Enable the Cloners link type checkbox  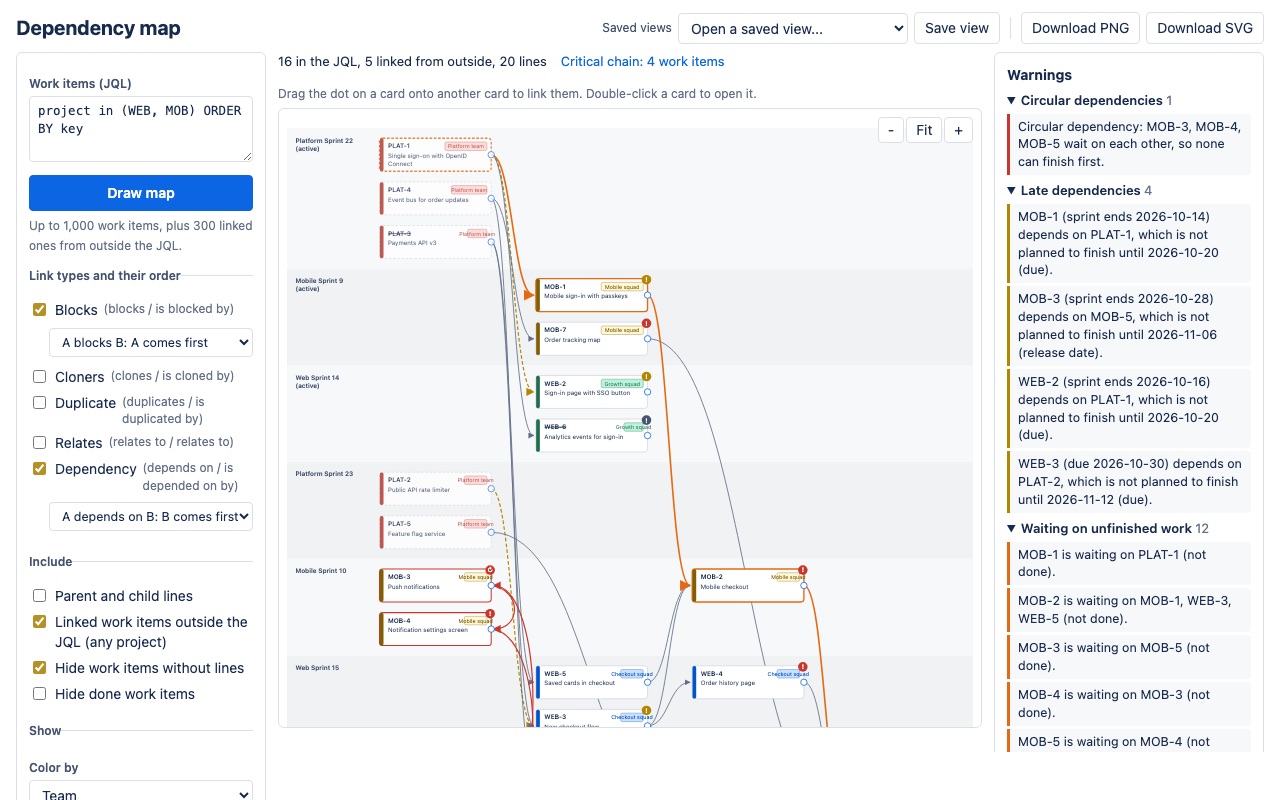40,377
